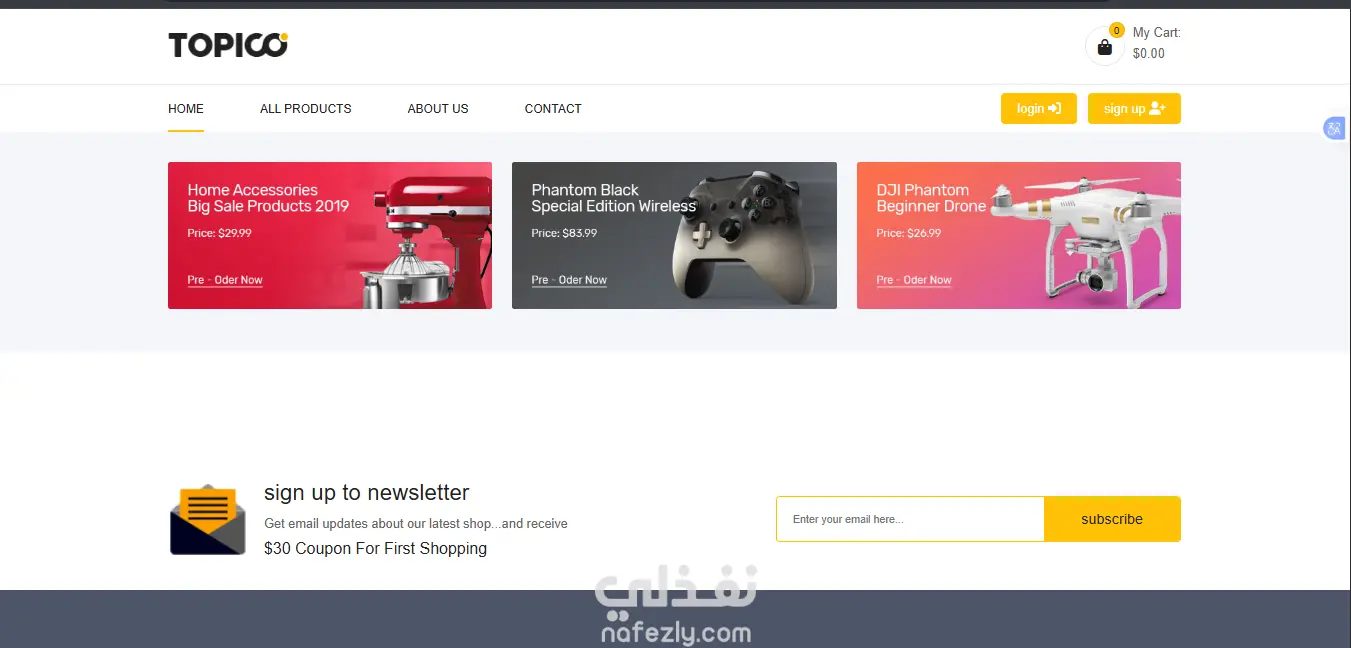
Task: Navigate to the CONTACT page
Action: (x=553, y=108)
